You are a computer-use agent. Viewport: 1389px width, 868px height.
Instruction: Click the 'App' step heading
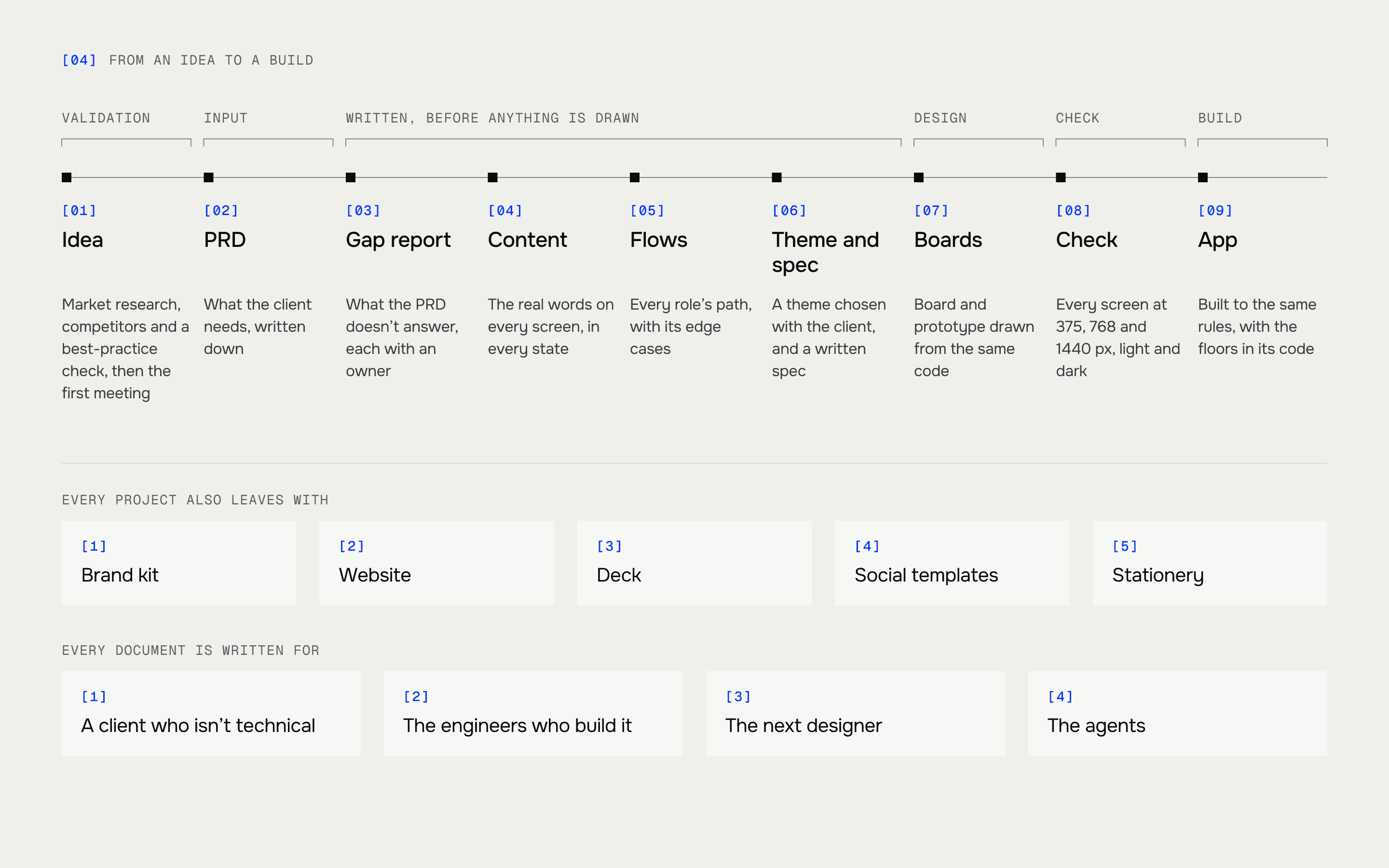pyautogui.click(x=1217, y=241)
